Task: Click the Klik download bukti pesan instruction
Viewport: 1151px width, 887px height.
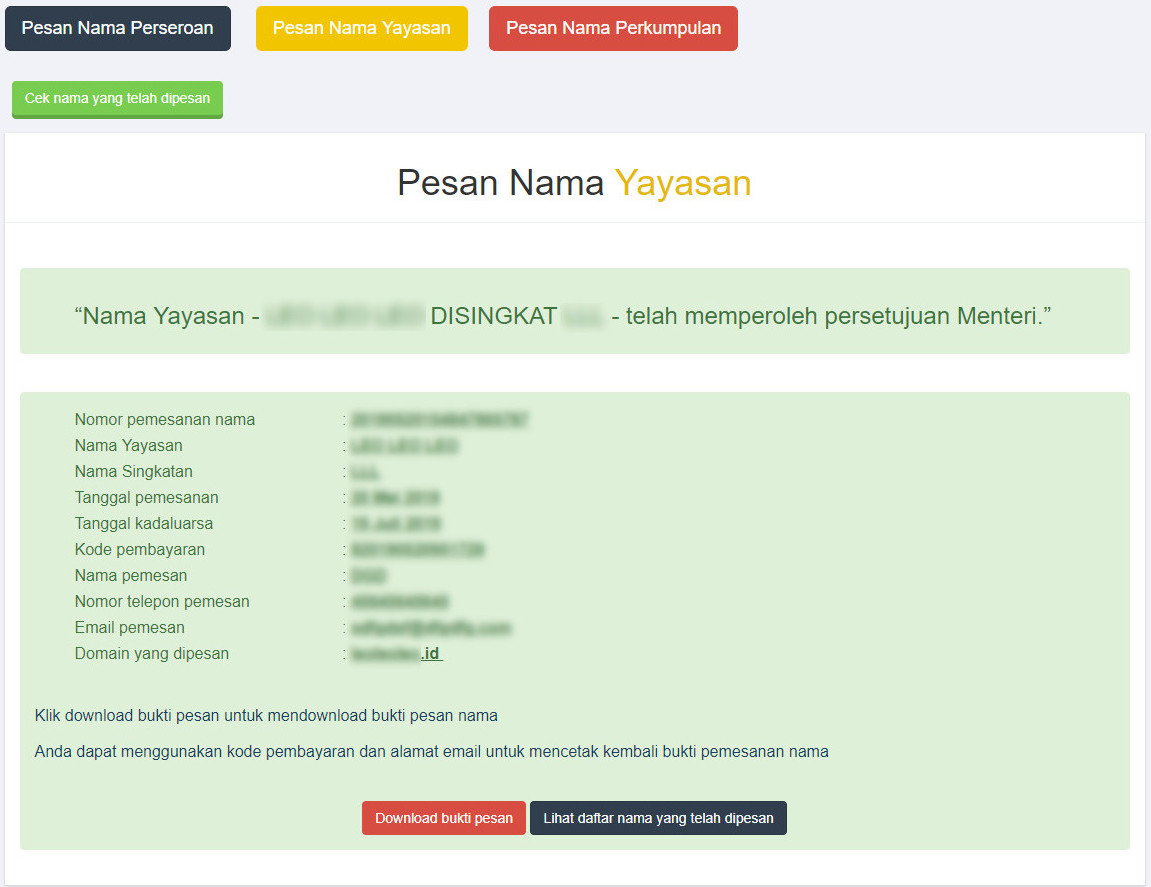Action: pos(266,716)
